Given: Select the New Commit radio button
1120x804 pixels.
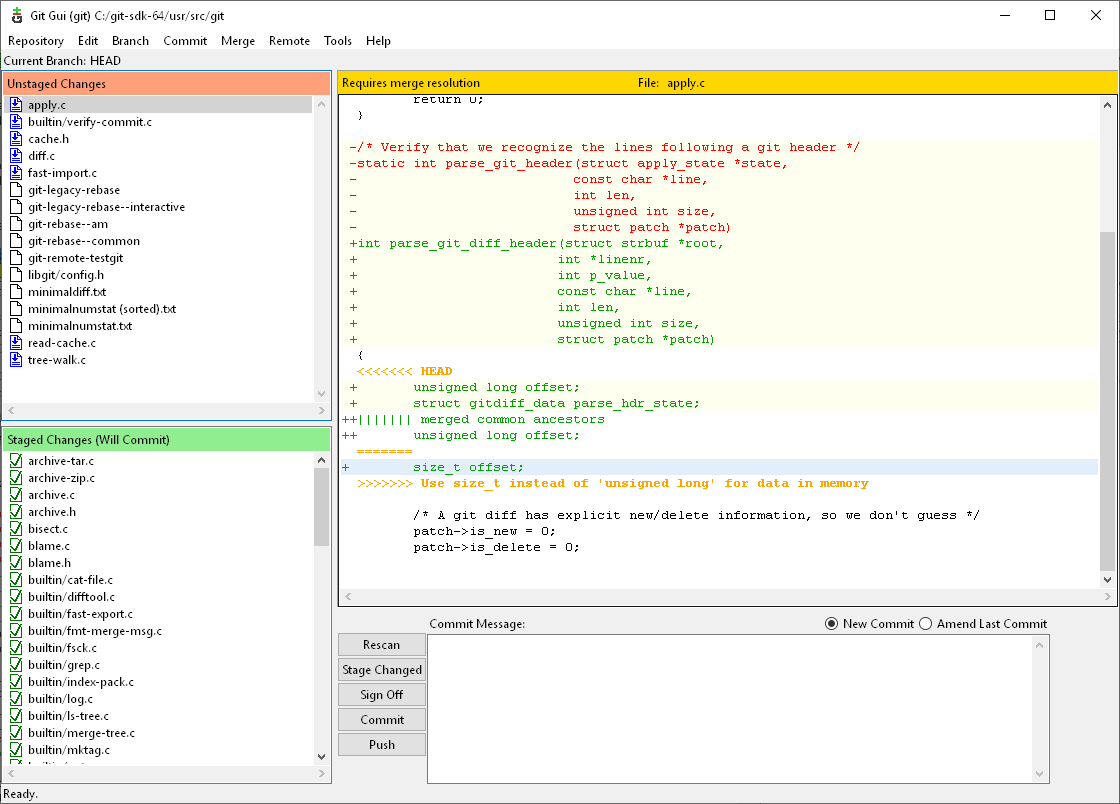Looking at the screenshot, I should (x=831, y=623).
